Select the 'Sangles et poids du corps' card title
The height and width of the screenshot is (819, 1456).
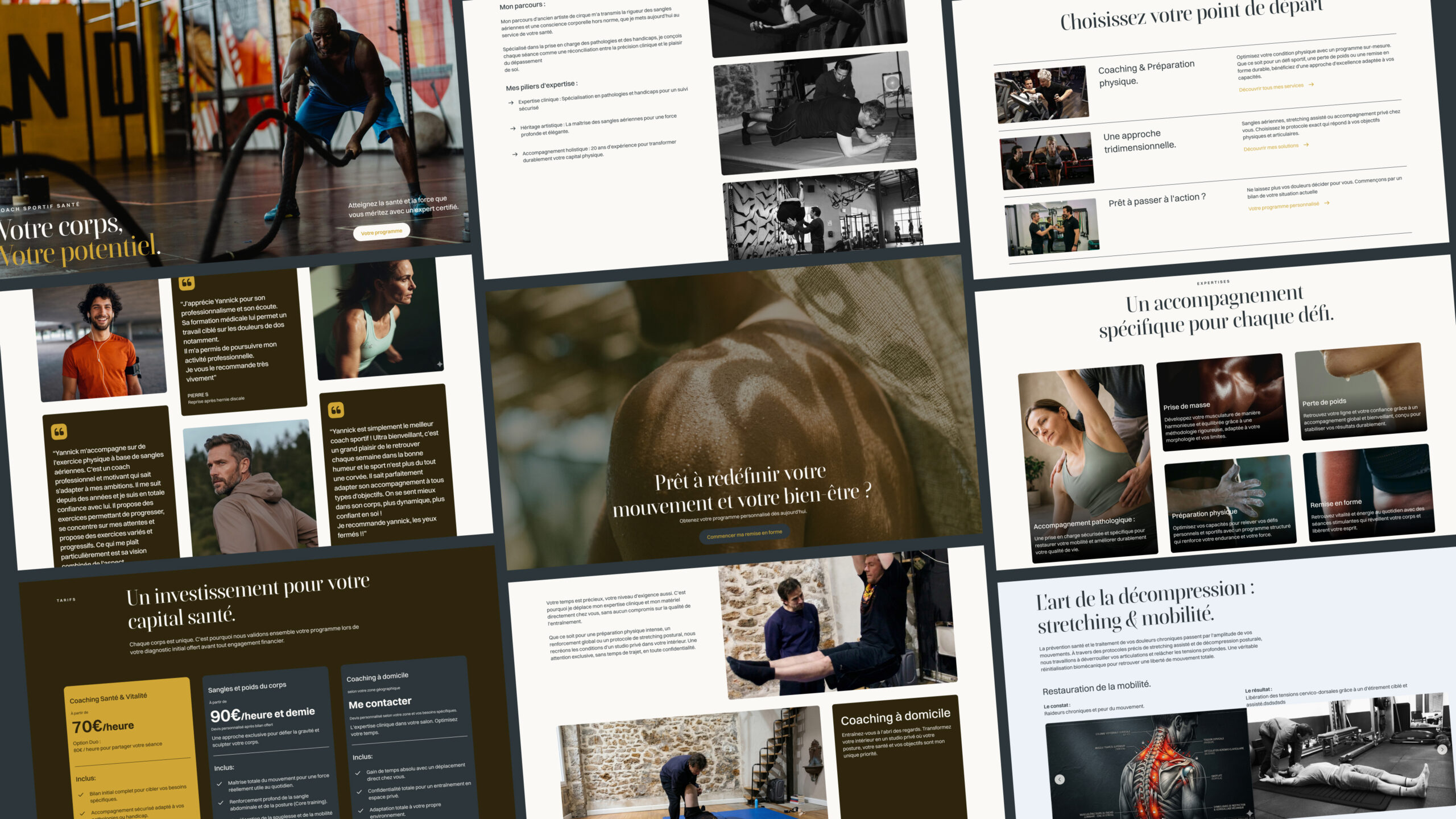[247, 687]
